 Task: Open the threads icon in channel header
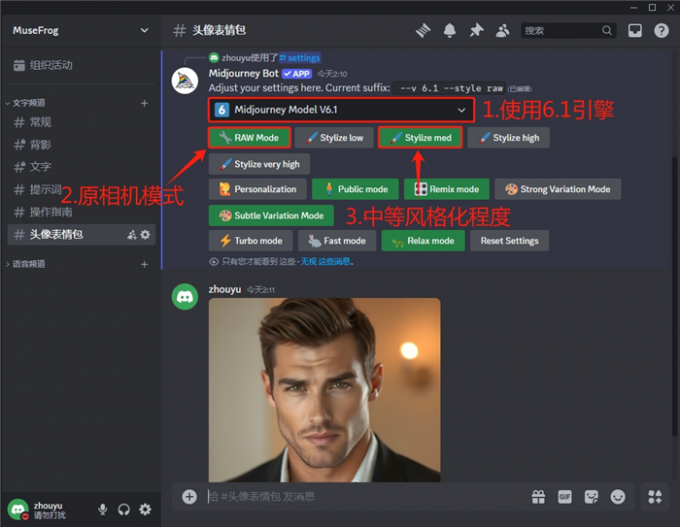tap(423, 30)
